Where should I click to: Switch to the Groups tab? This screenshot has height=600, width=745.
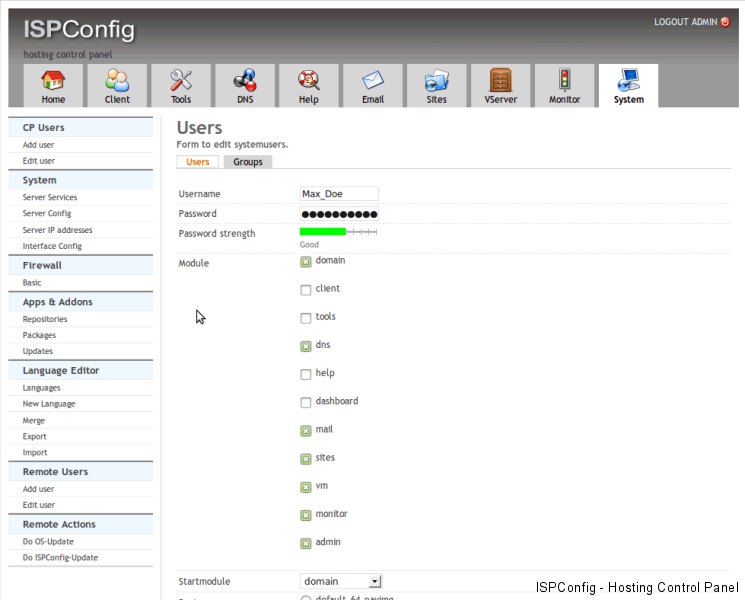(248, 162)
